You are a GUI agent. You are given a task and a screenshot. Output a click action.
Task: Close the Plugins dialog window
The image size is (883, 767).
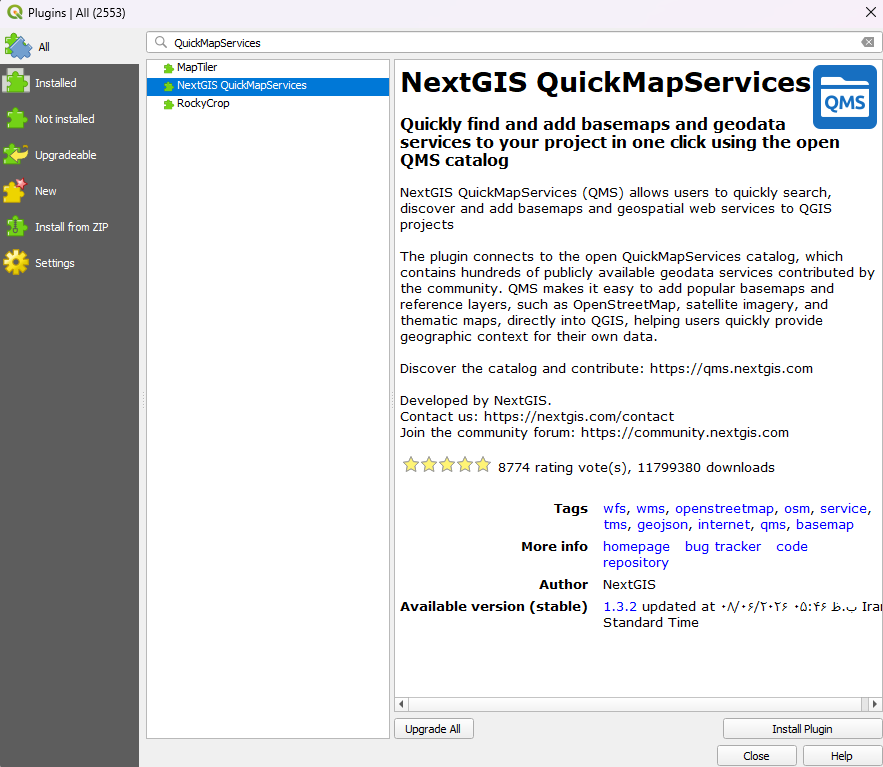click(871, 12)
